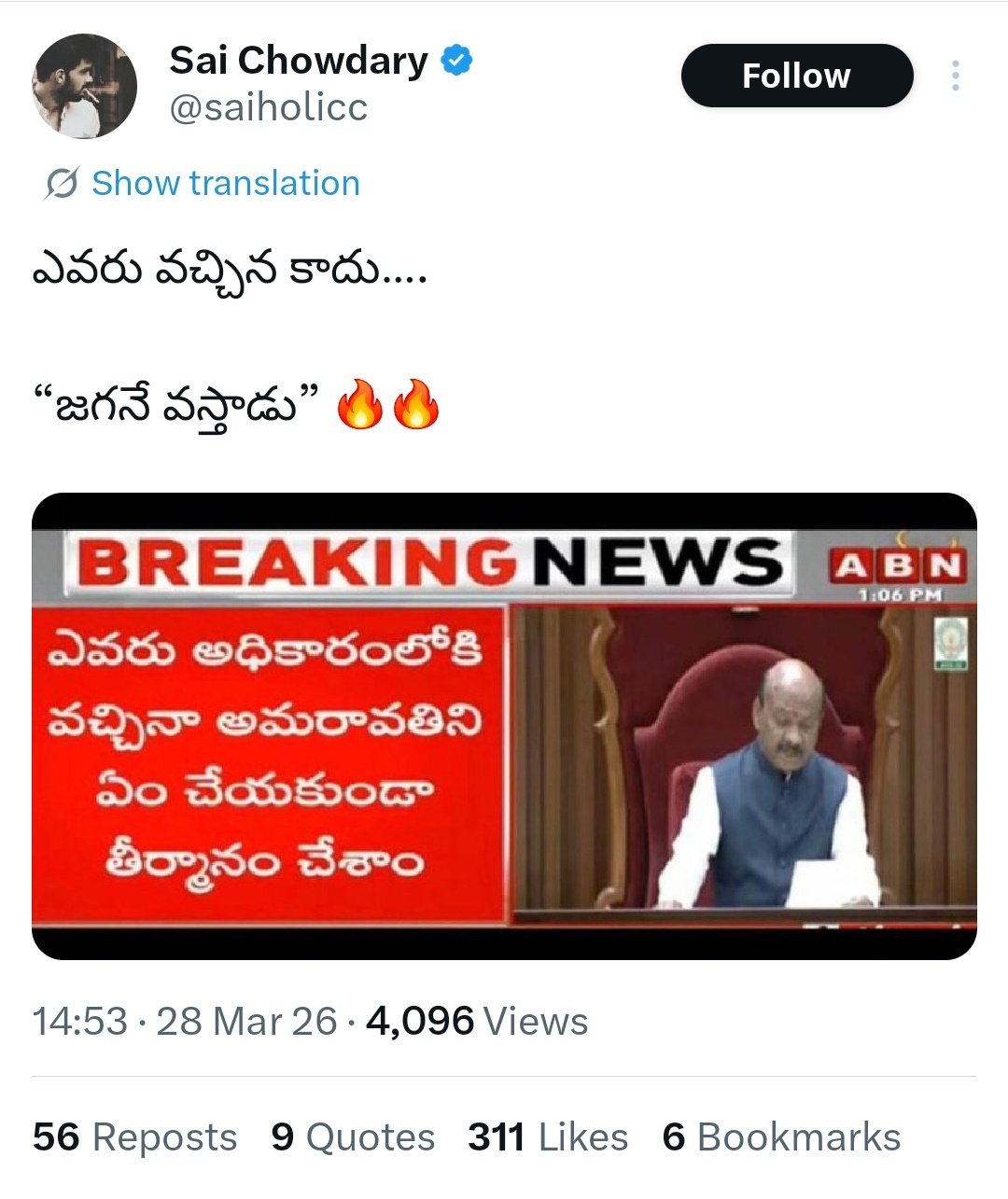
Task: View the 56 Reposts list
Action: click(135, 1137)
